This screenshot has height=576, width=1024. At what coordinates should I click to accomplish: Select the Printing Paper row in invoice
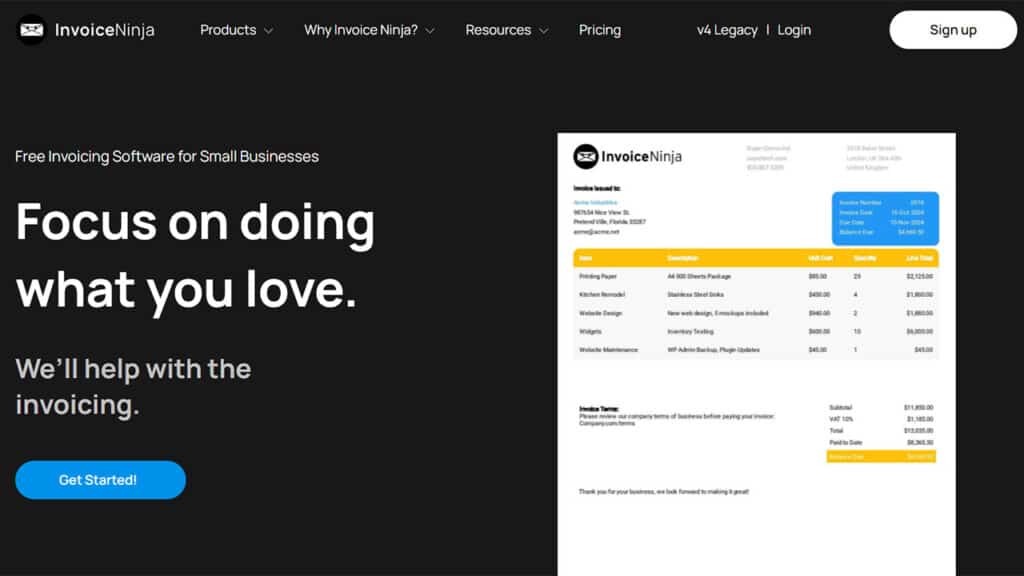pyautogui.click(x=755, y=276)
